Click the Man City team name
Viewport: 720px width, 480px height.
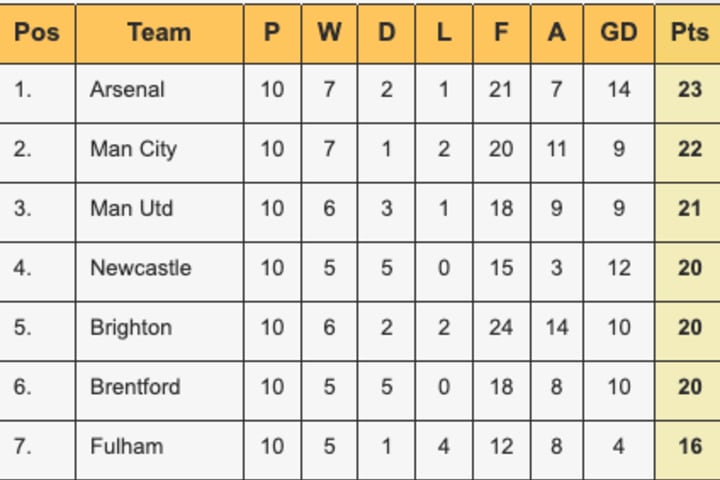[x=133, y=149]
